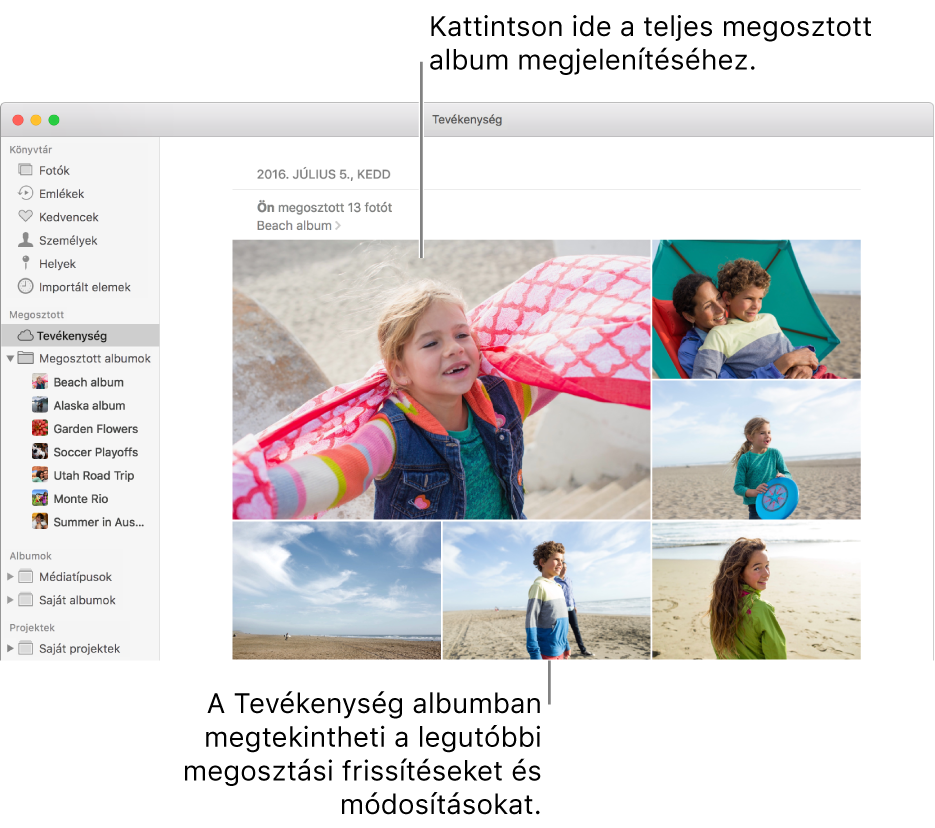Expand the Médiatípusok folder
The width and height of the screenshot is (935, 828).
click(x=11, y=577)
